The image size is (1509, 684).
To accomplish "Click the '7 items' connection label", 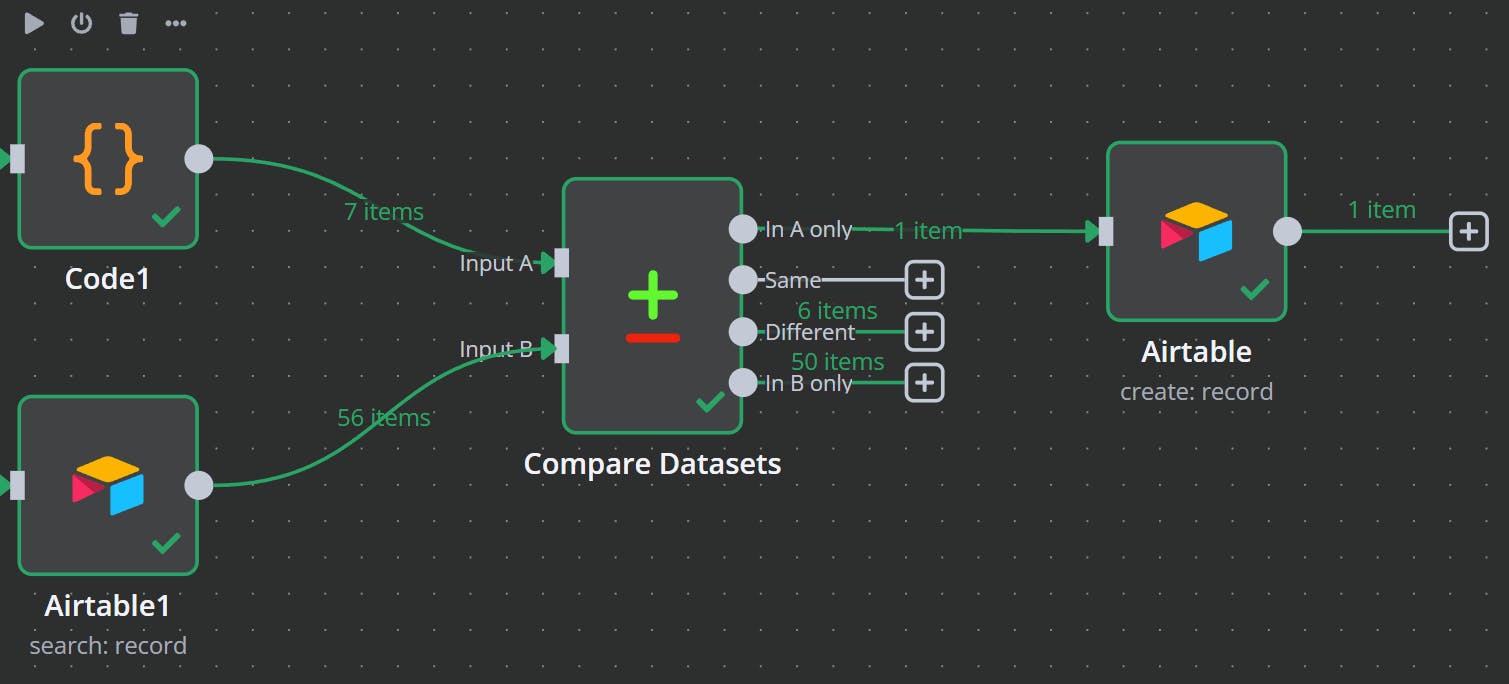I will click(x=384, y=212).
